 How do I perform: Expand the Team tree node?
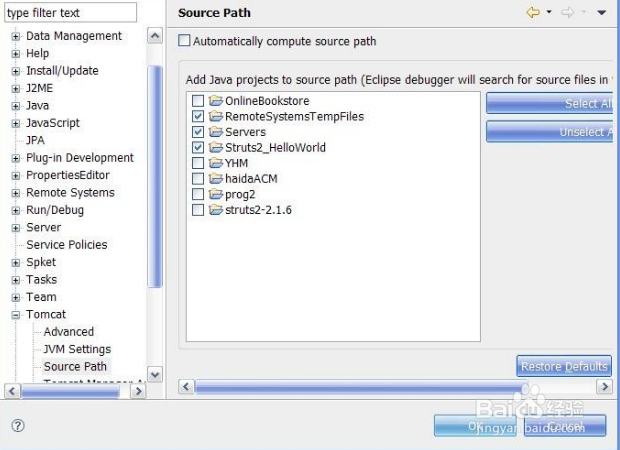click(x=15, y=297)
